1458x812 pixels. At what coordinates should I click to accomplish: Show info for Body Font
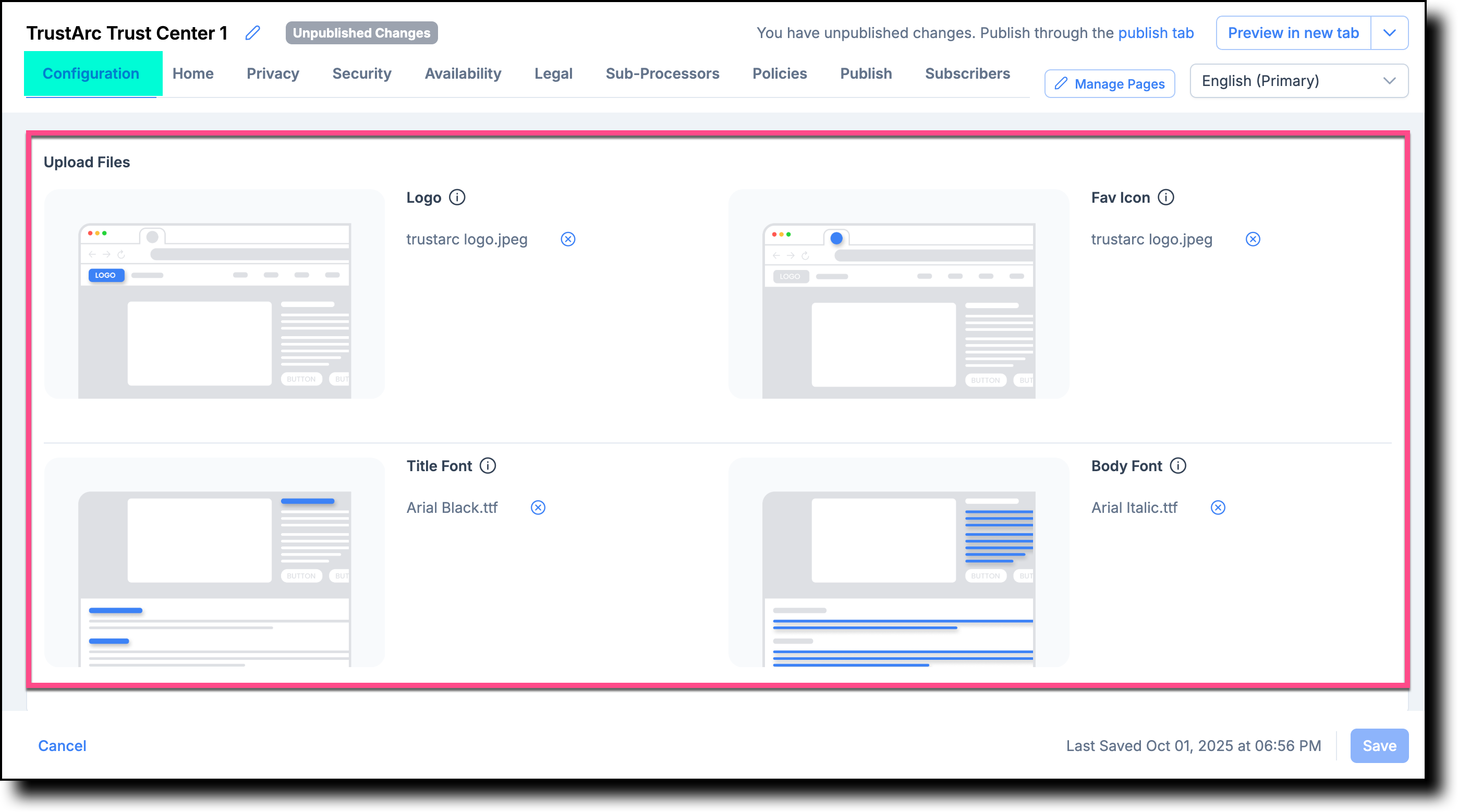1178,466
